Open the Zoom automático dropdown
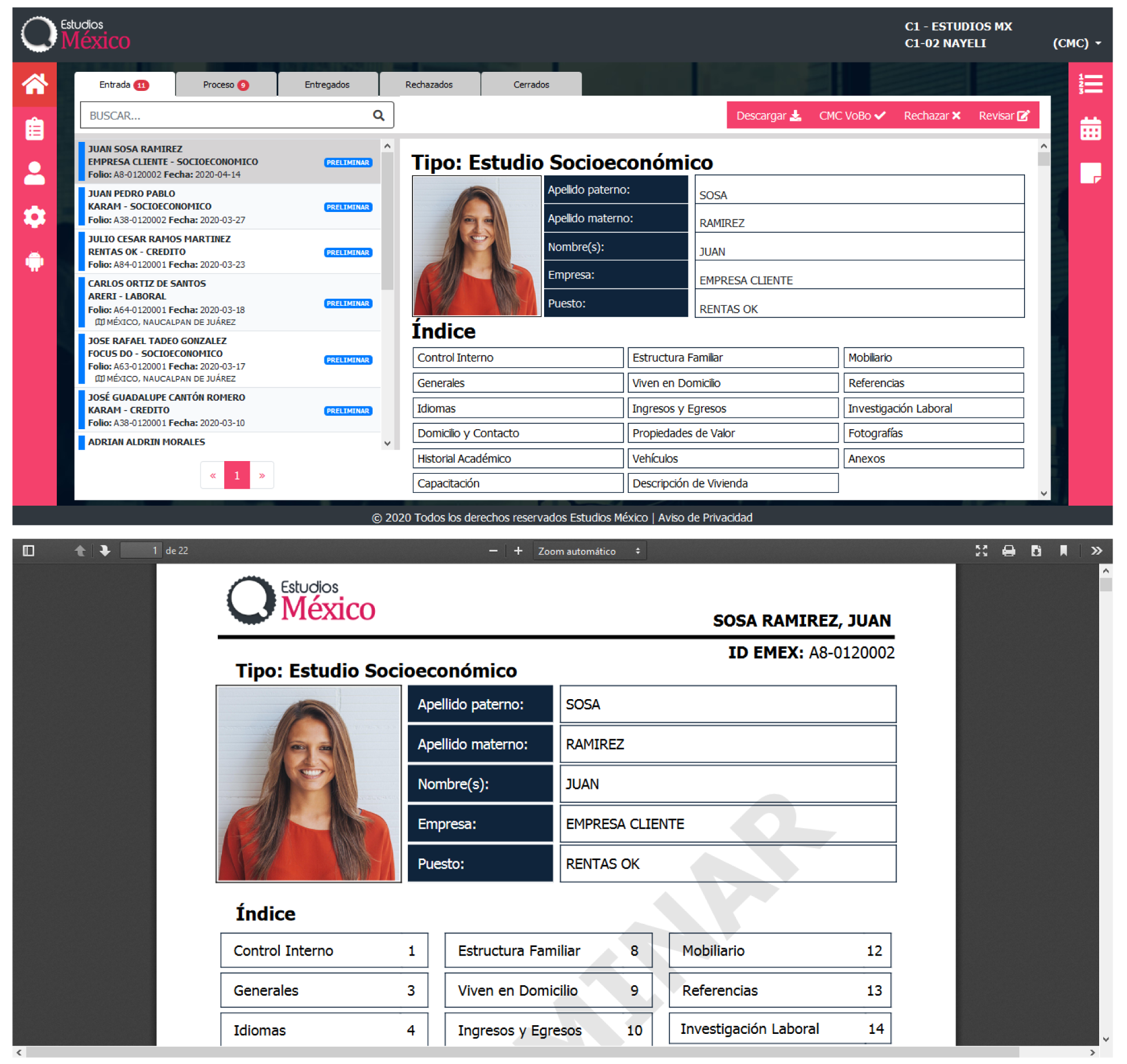This screenshot has height=1064, width=1127. [589, 551]
